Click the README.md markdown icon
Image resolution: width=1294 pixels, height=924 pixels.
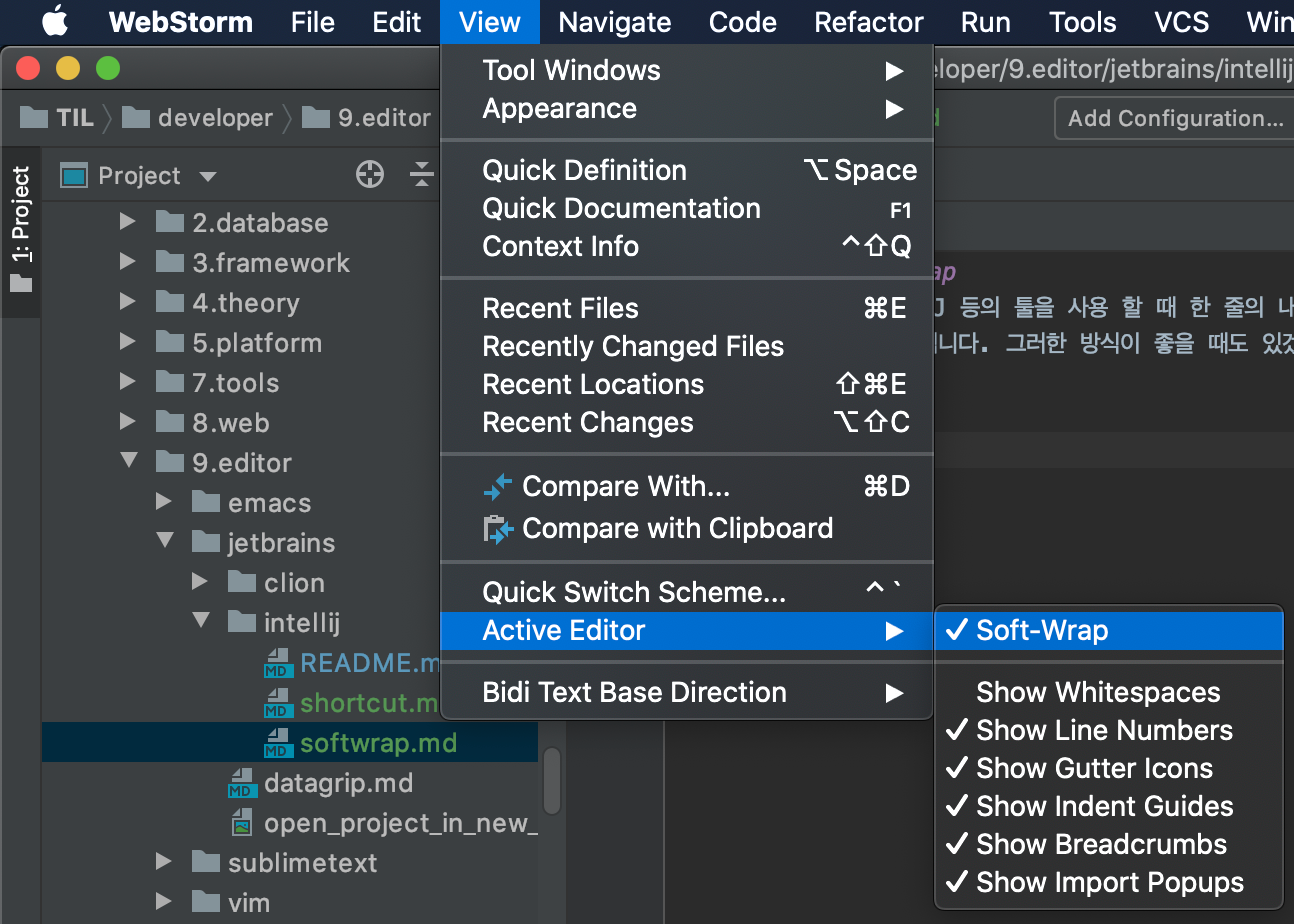(277, 663)
